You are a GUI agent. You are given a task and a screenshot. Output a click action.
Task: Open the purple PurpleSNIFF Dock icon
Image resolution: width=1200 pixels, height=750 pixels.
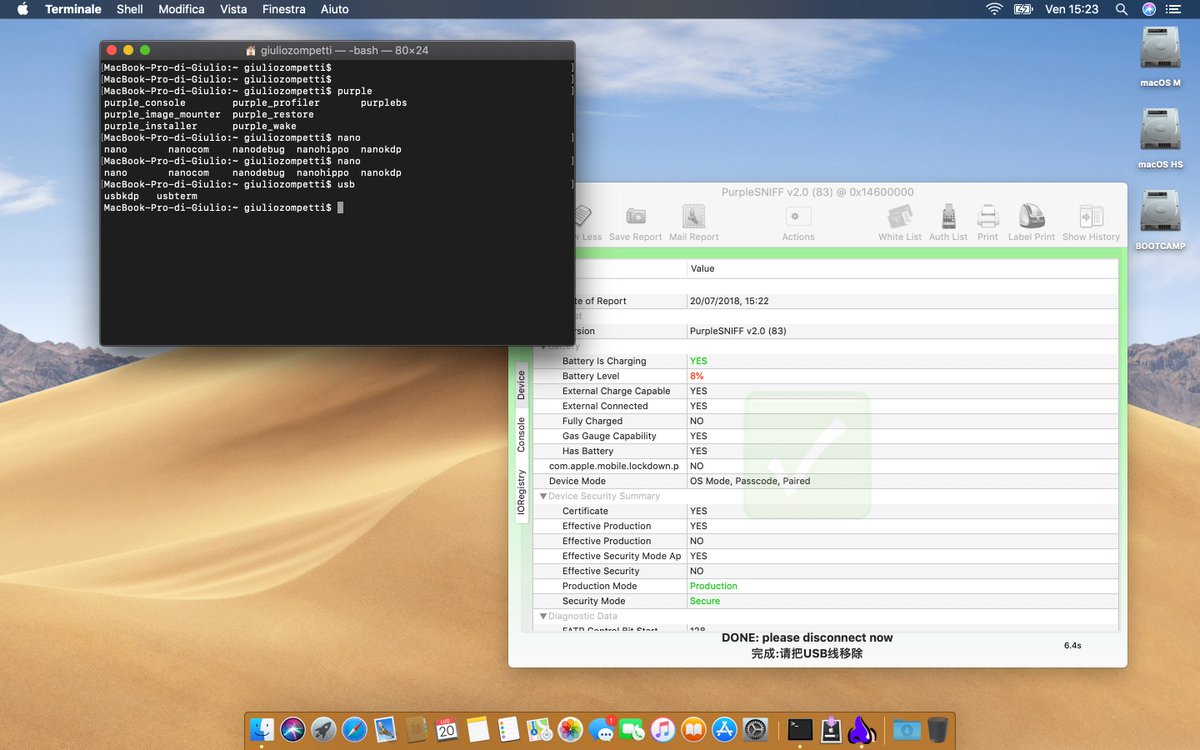[862, 730]
